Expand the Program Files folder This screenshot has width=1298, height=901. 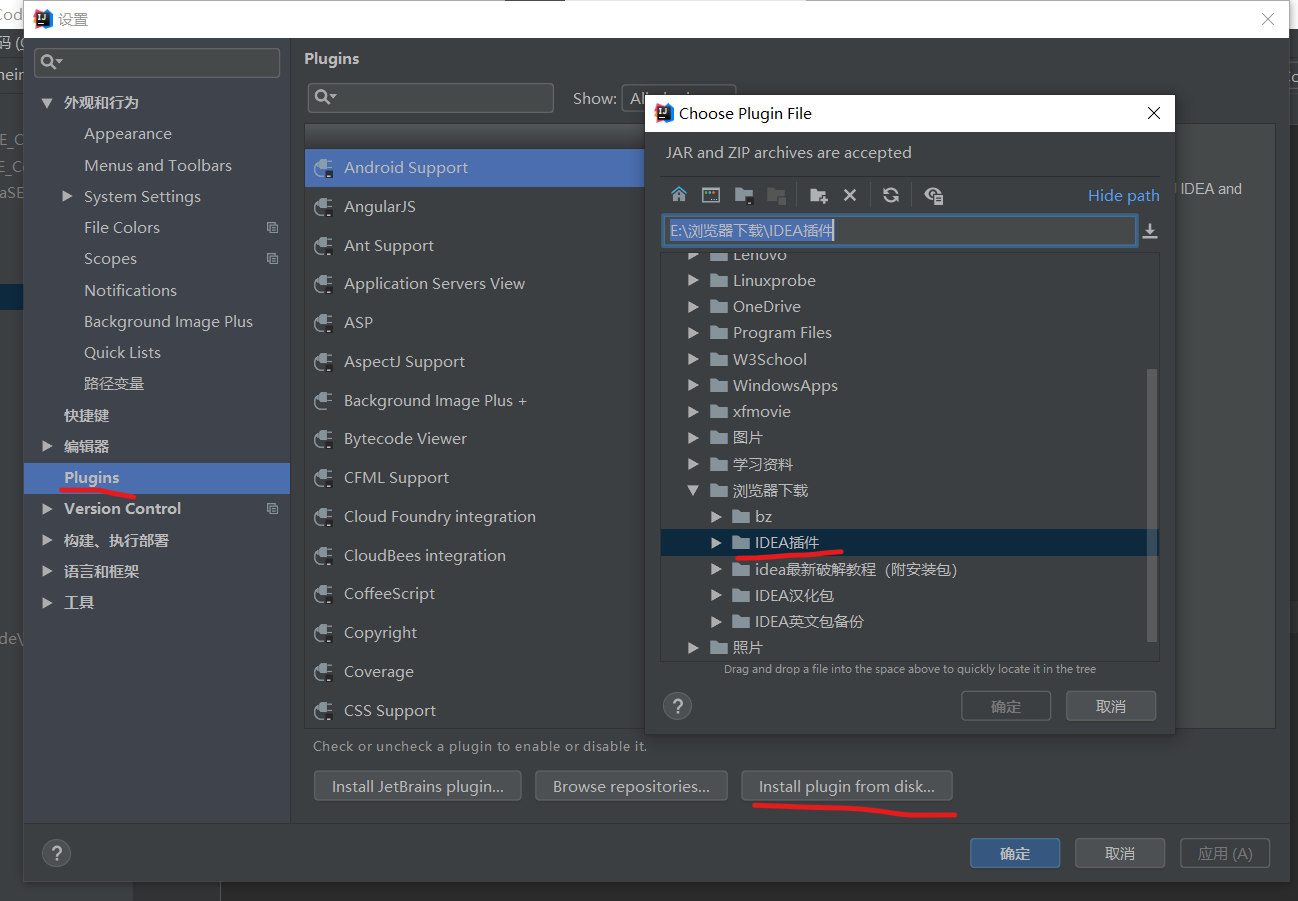coord(693,332)
